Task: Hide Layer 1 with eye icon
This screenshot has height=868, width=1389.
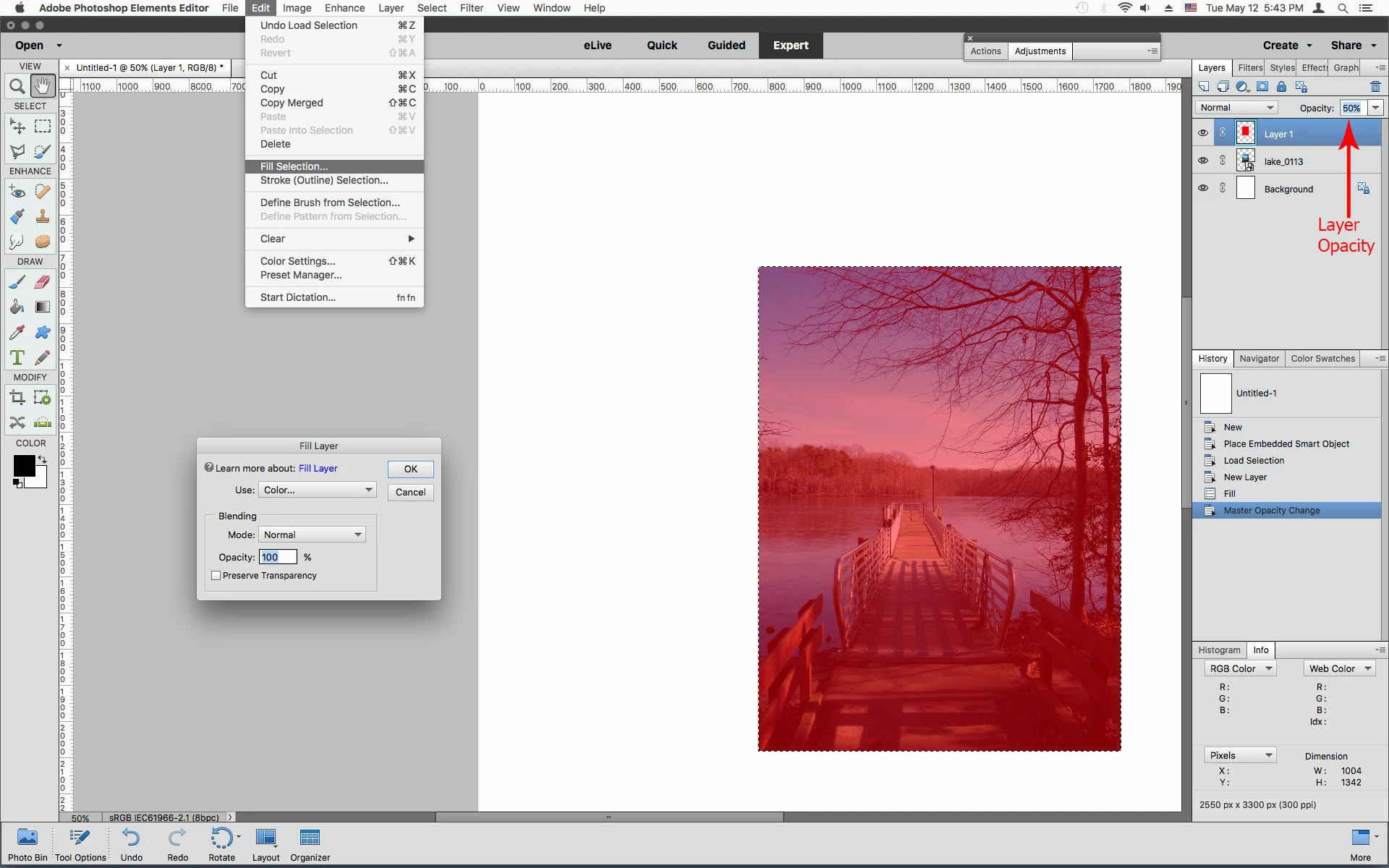Action: [1203, 133]
